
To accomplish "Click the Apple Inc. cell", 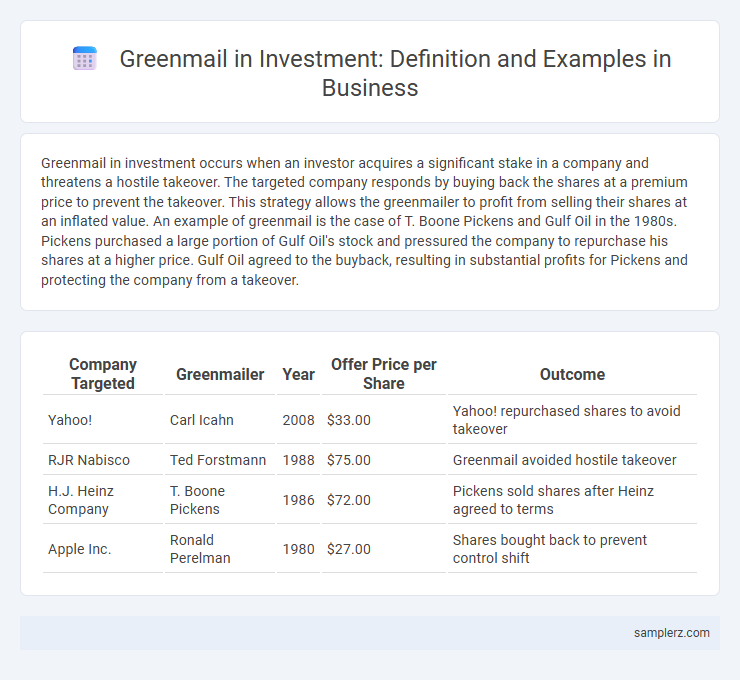I will coord(103,549).
